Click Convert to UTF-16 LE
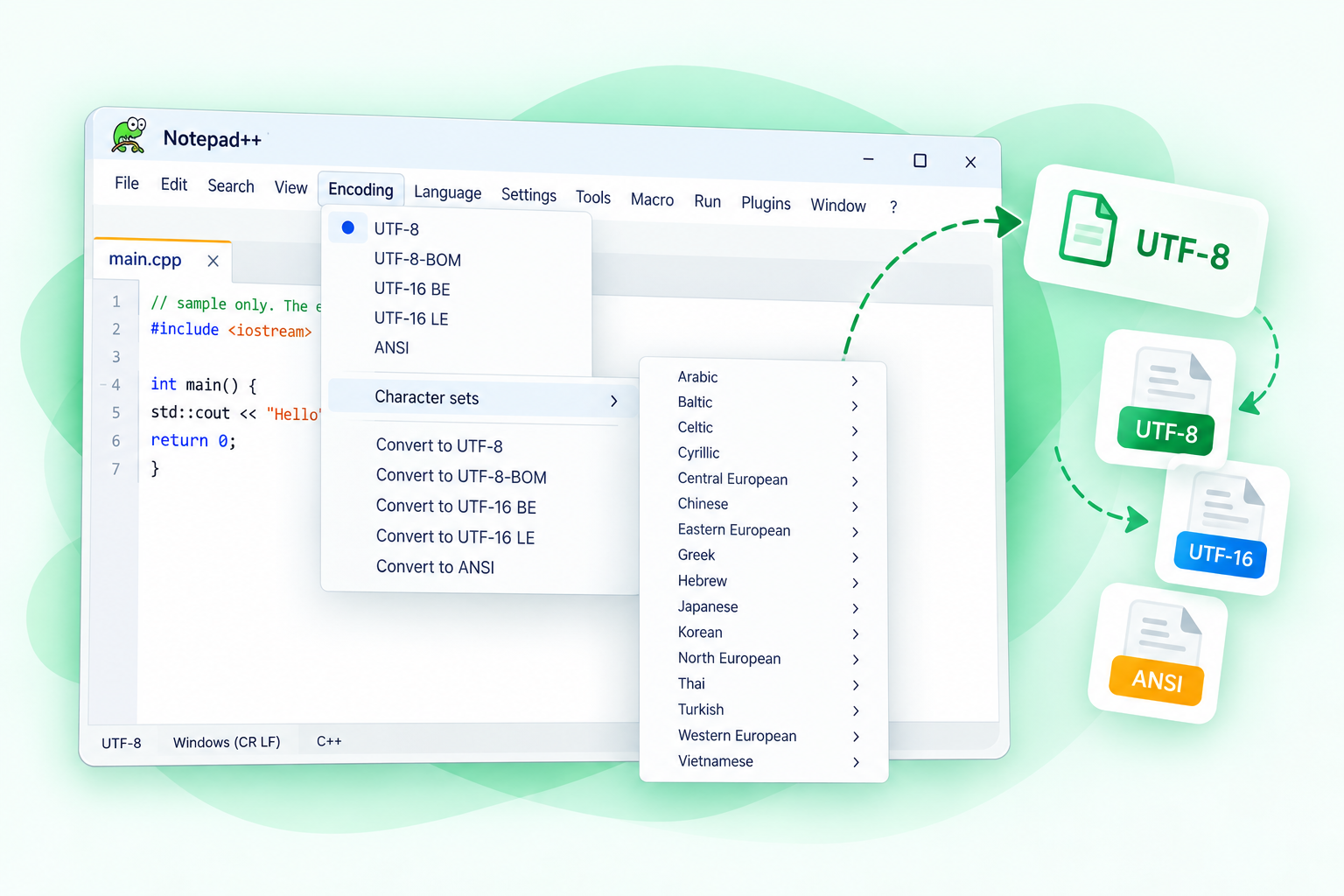Image resolution: width=1344 pixels, height=896 pixels. click(455, 536)
